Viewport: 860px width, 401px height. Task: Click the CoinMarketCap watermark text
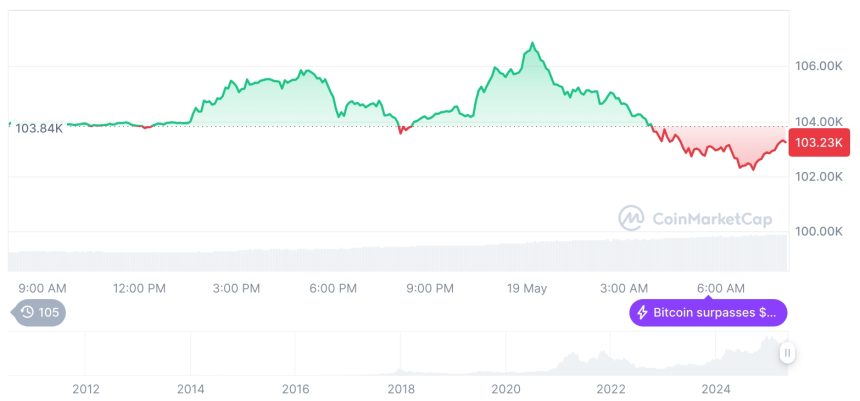[x=711, y=218]
